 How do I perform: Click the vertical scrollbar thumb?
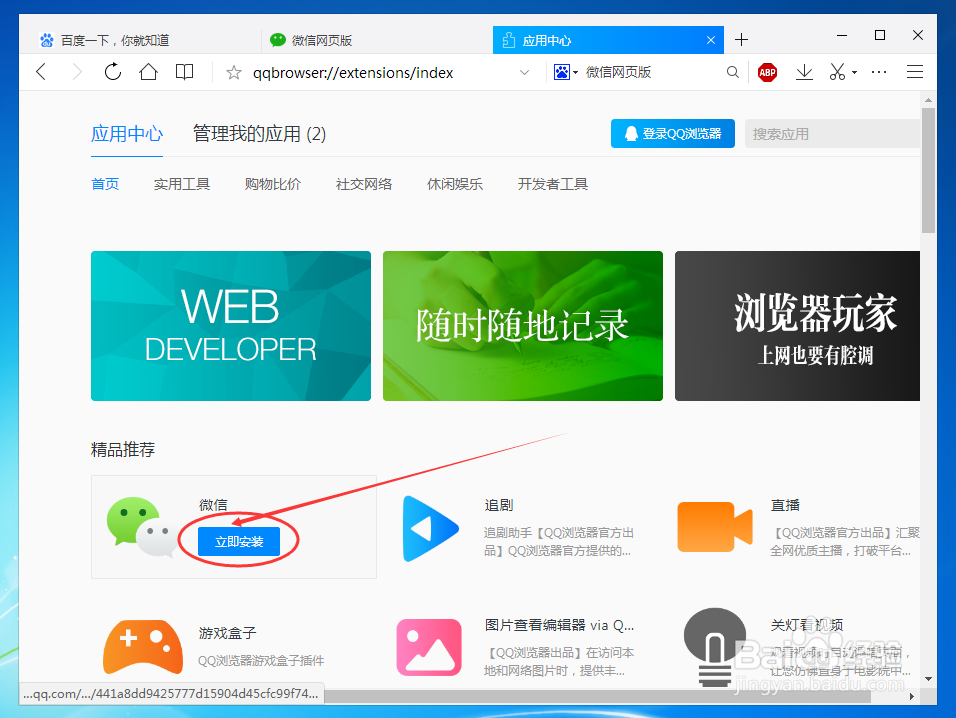(928, 171)
